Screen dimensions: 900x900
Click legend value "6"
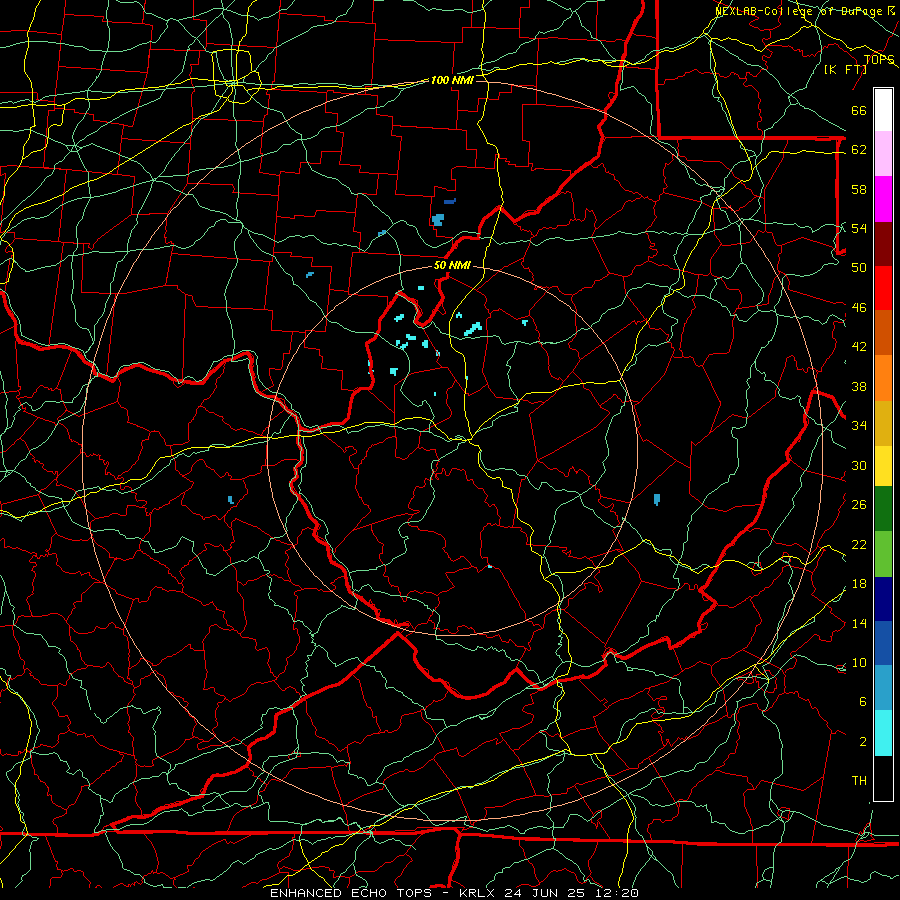pos(862,702)
